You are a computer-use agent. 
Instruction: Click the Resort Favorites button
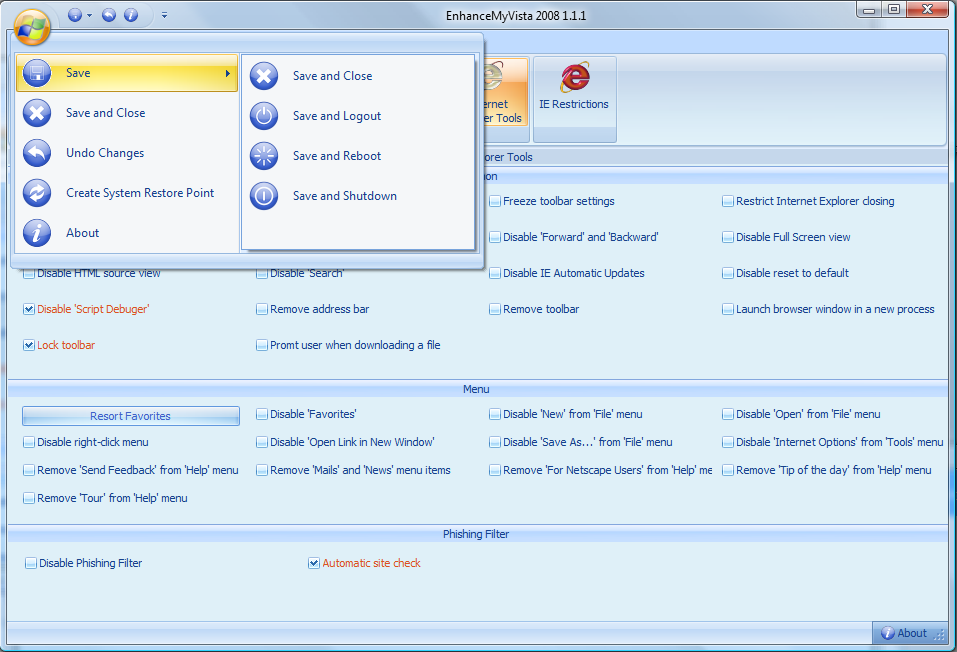(131, 416)
